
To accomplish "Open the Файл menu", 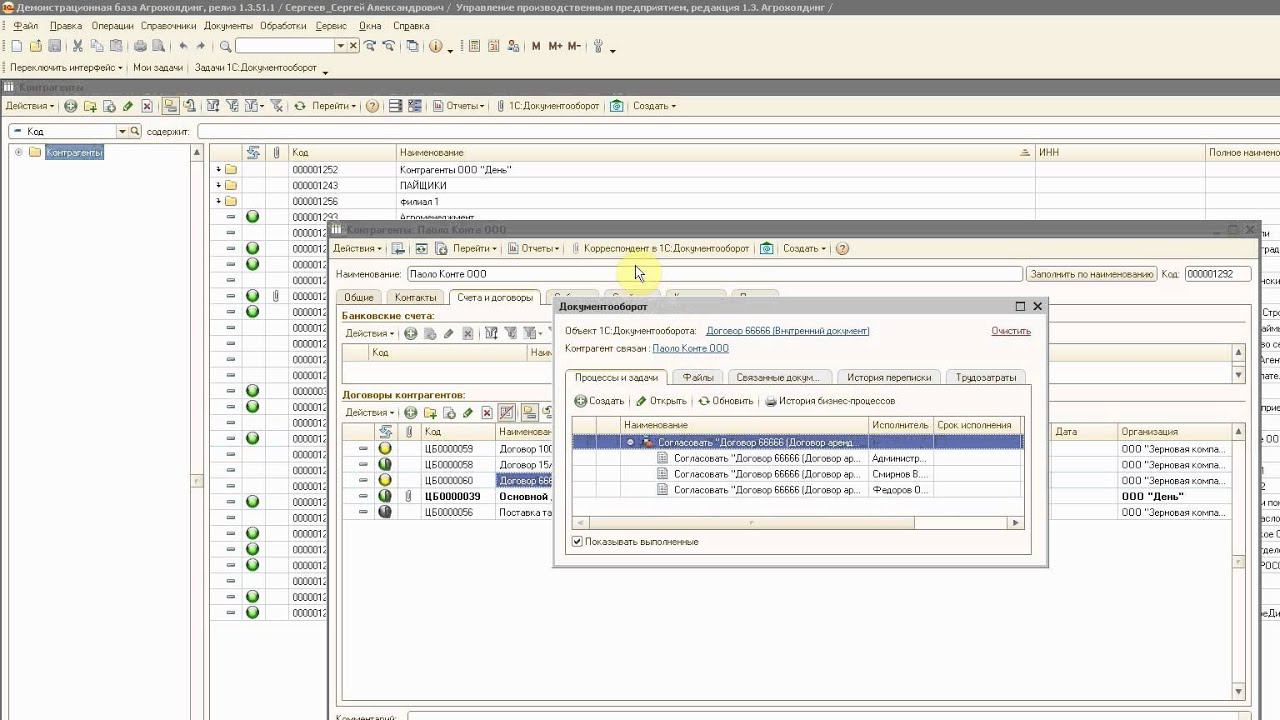I will tap(25, 26).
